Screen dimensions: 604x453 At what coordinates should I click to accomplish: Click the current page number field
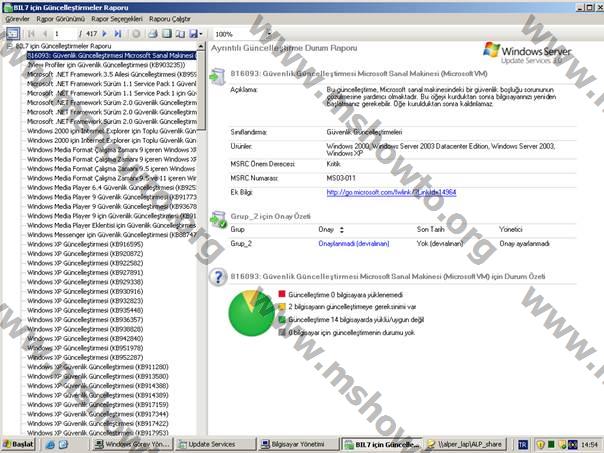(x=65, y=34)
